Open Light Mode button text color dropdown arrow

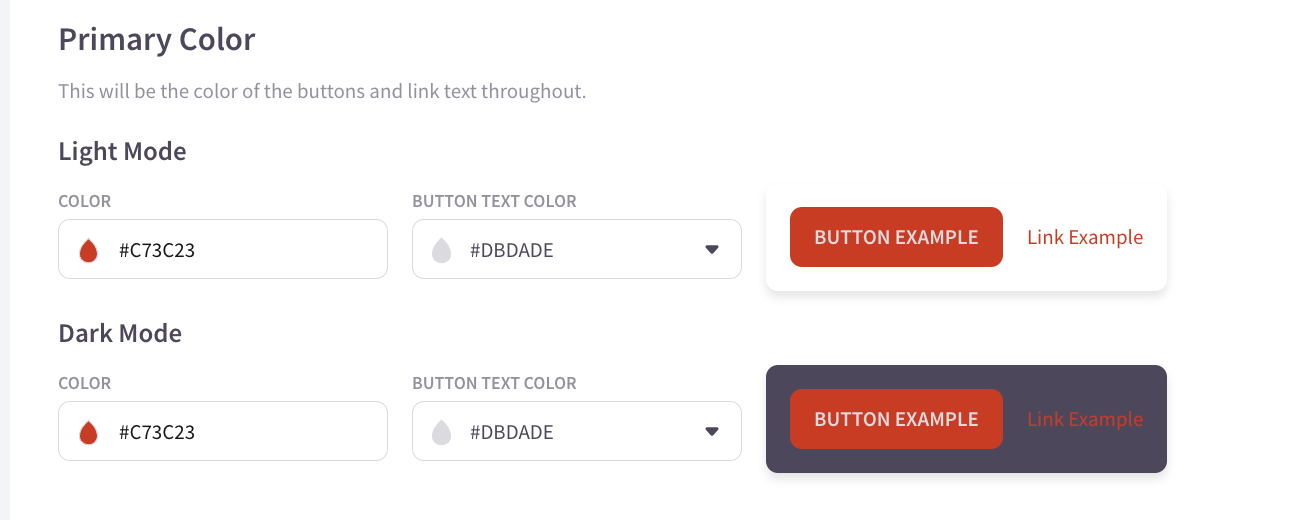(x=712, y=249)
